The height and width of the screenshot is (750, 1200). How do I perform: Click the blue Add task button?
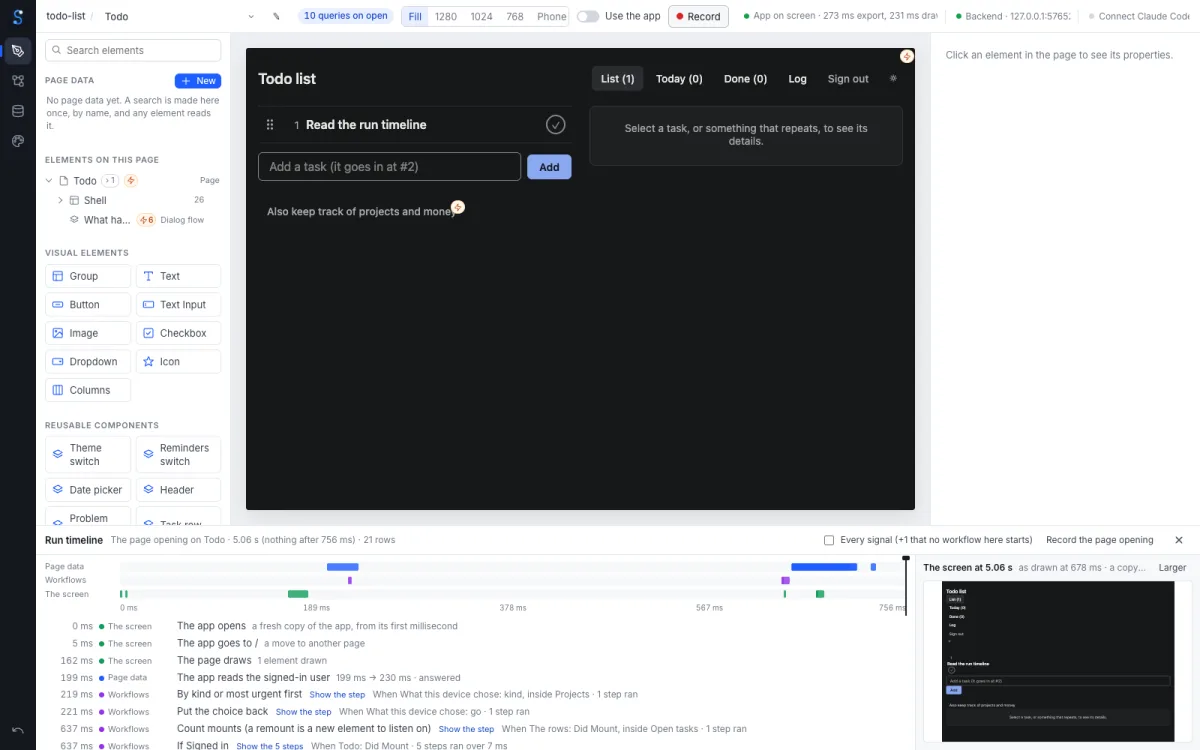coord(549,167)
